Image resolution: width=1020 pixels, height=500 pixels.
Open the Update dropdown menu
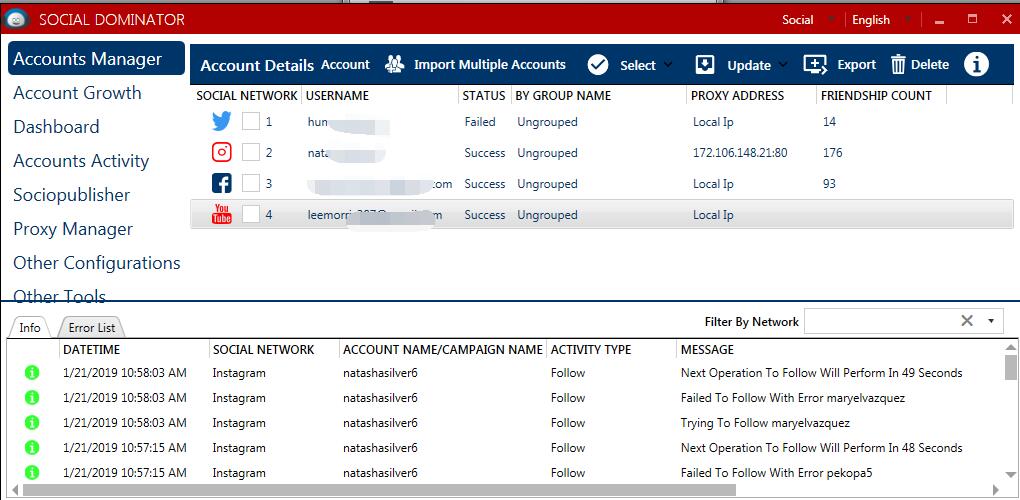click(x=757, y=65)
